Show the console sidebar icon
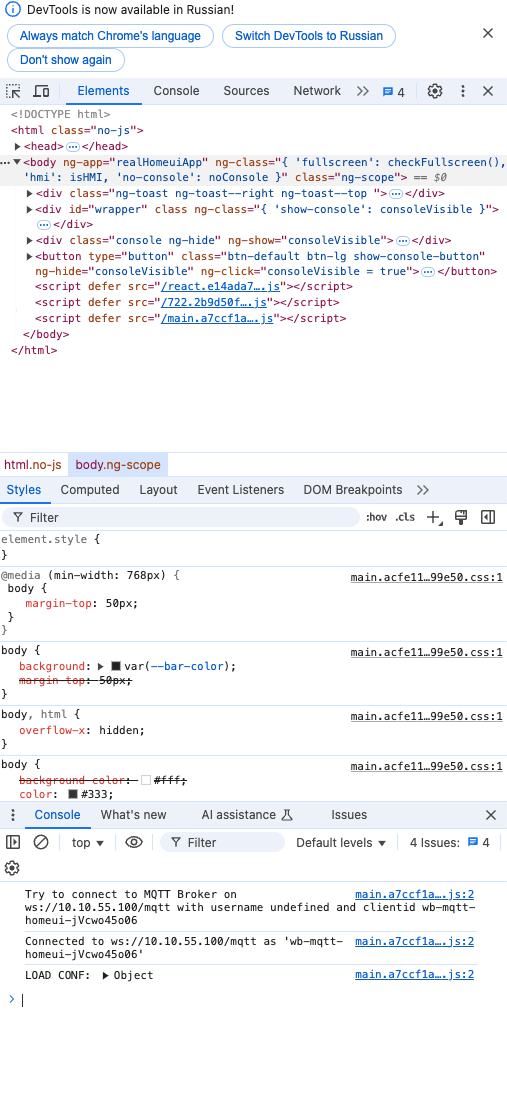This screenshot has width=507, height=1114. [13, 843]
